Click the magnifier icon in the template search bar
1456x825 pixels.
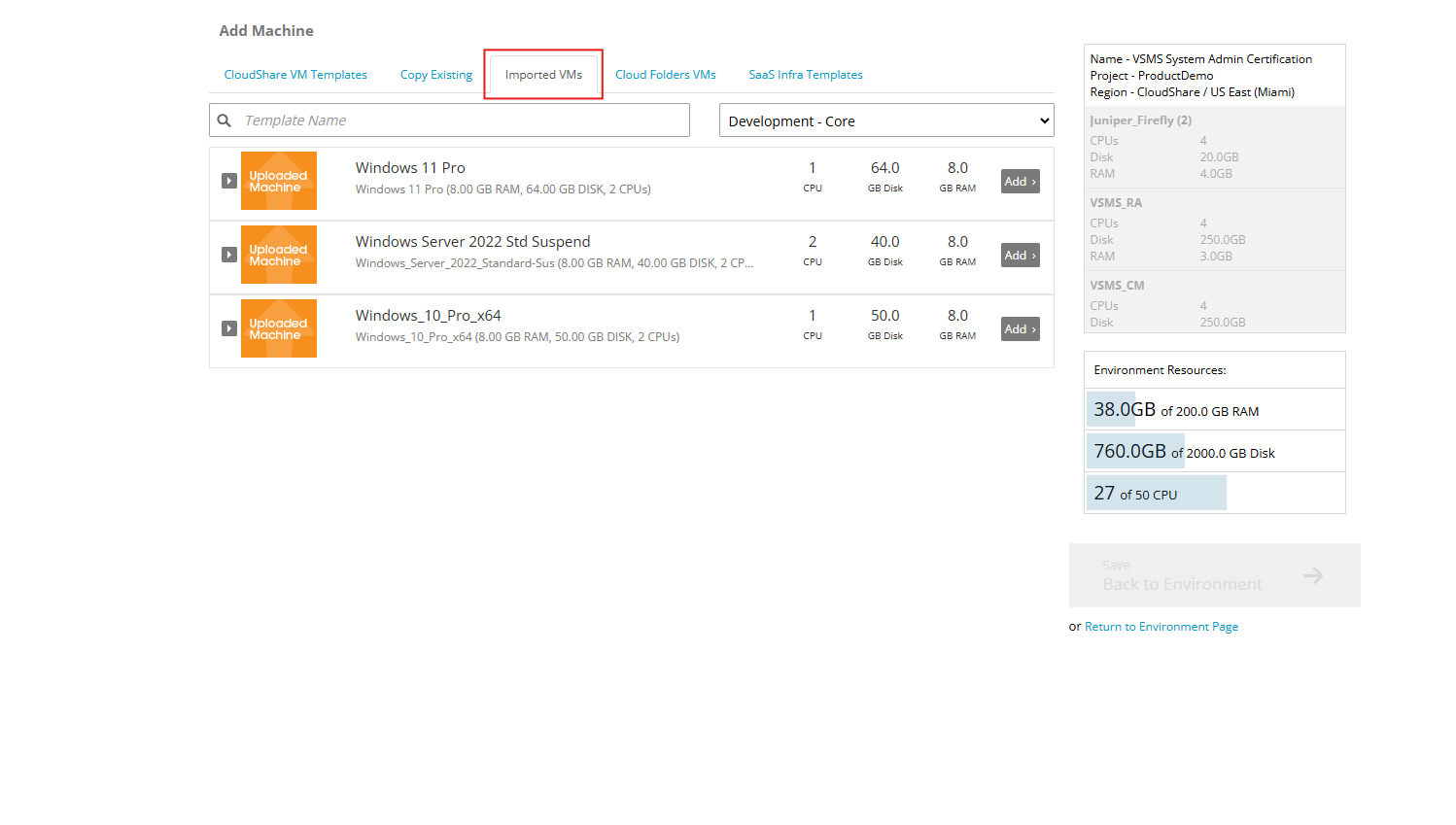pos(225,120)
